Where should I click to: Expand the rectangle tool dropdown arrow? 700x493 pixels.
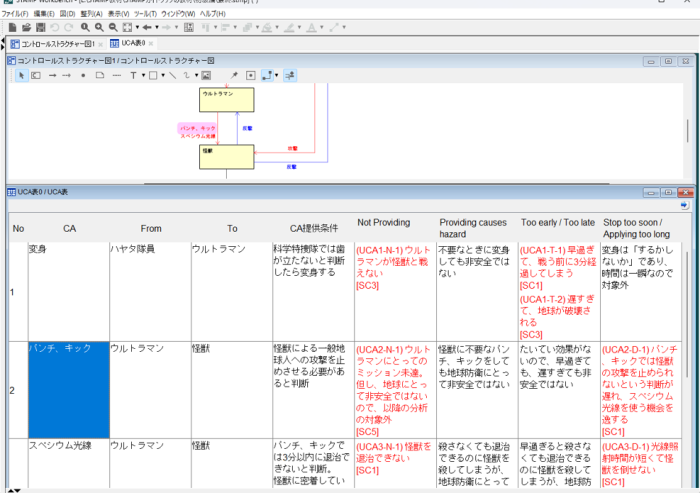pyautogui.click(x=163, y=75)
